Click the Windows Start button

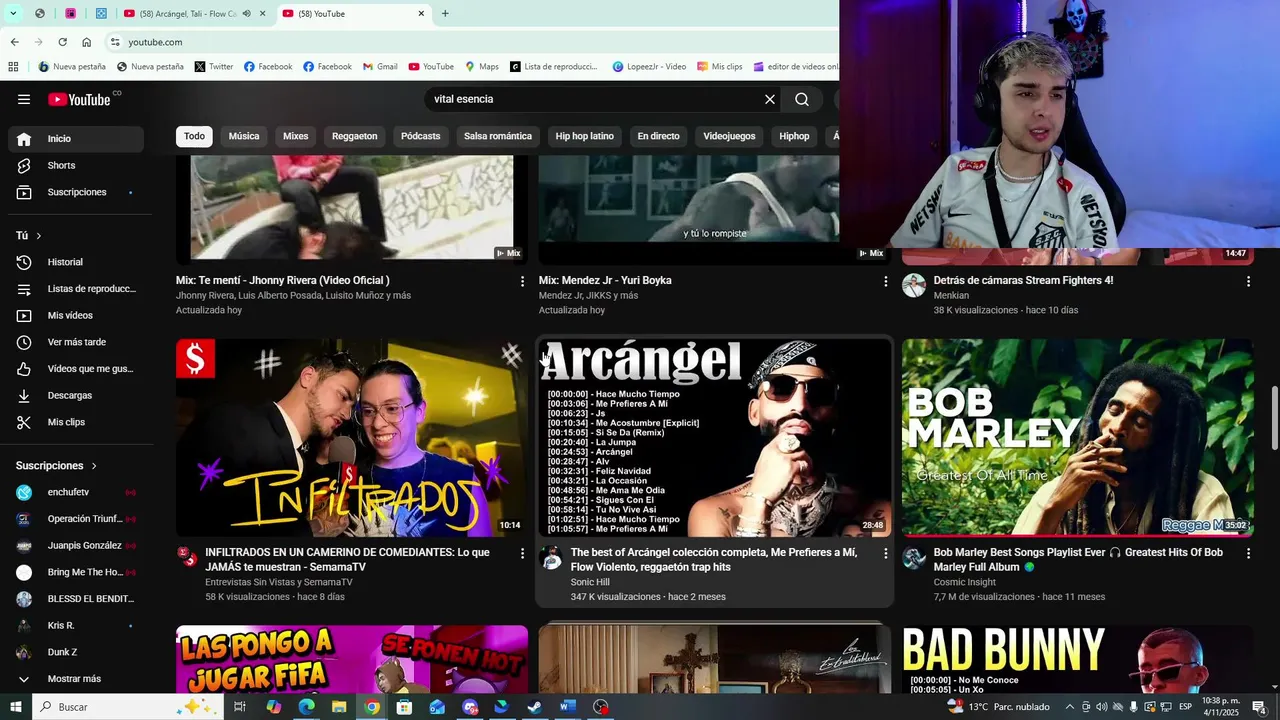point(16,707)
